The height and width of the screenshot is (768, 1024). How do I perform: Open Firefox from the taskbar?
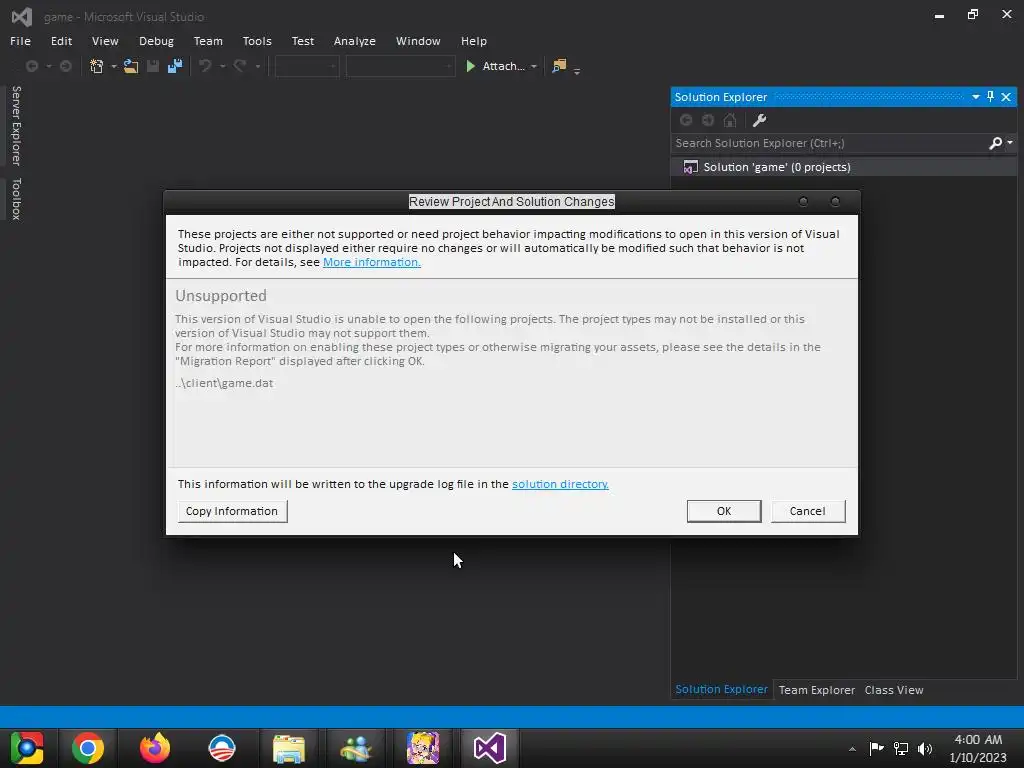[x=155, y=748]
